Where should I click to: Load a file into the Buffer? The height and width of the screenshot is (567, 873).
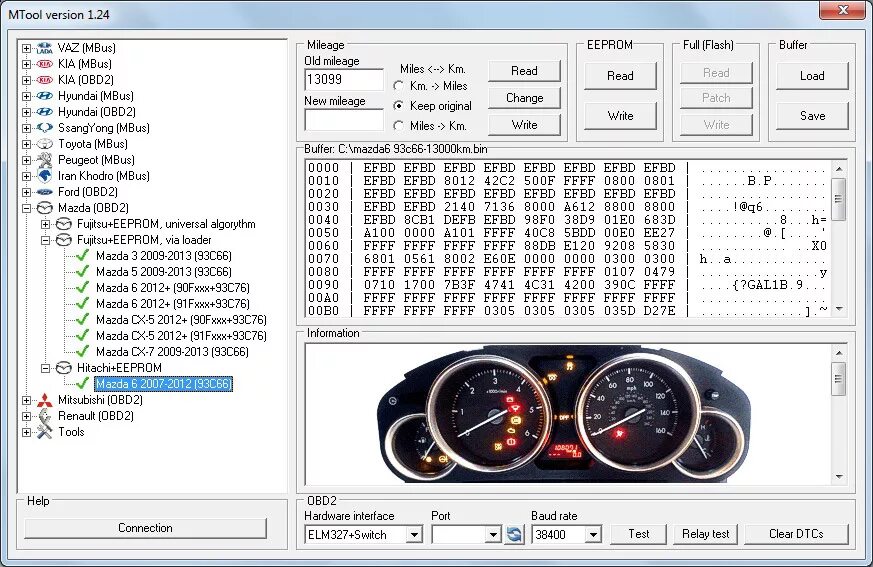coord(812,76)
